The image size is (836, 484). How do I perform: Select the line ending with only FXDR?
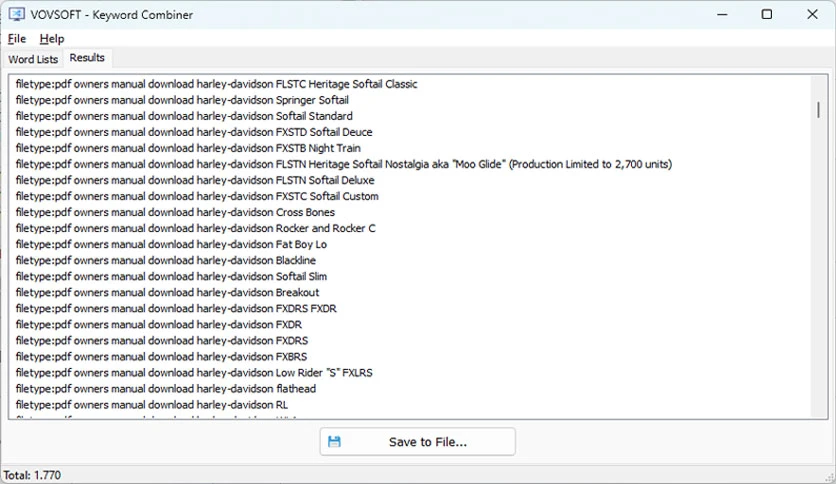tap(159, 324)
